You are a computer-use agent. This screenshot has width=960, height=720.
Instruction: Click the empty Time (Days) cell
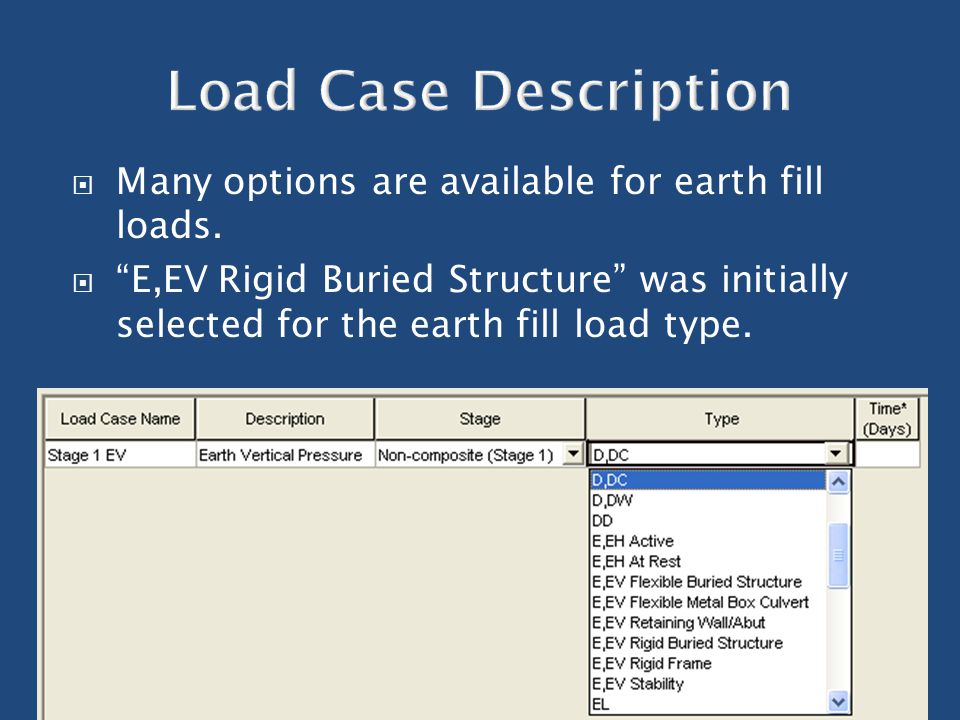887,455
